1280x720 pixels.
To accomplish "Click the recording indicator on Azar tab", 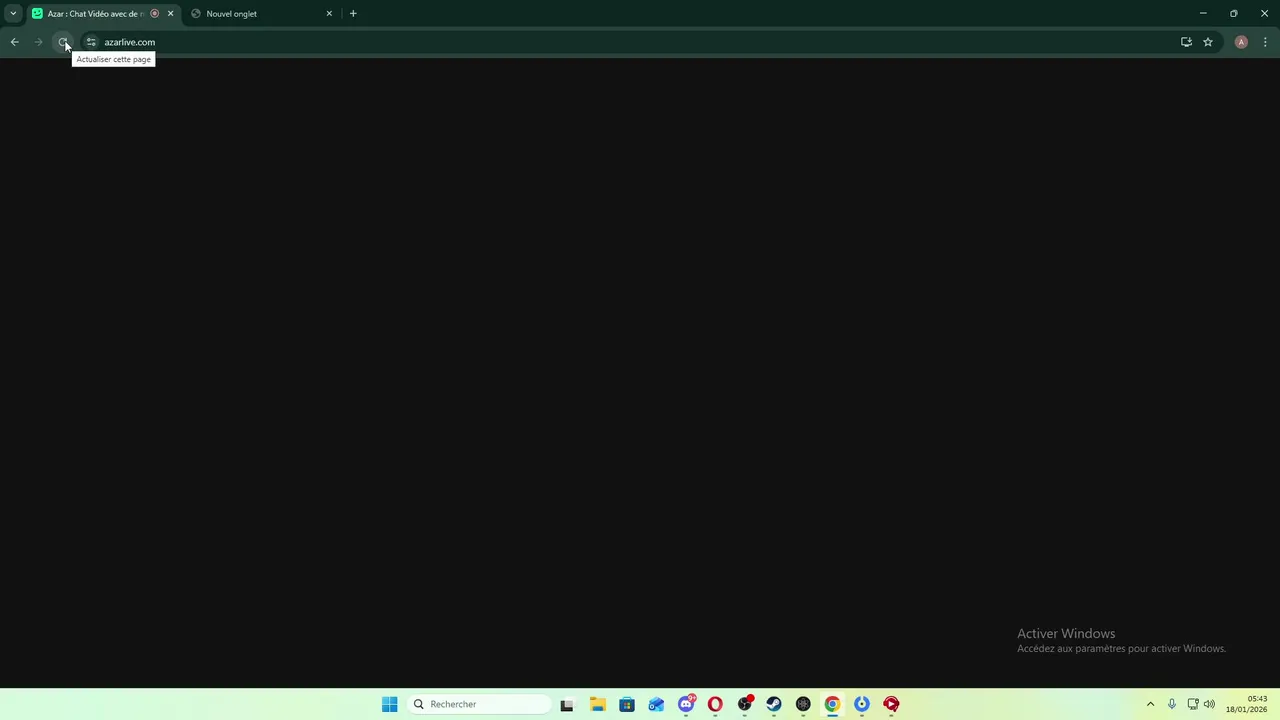I will (154, 14).
